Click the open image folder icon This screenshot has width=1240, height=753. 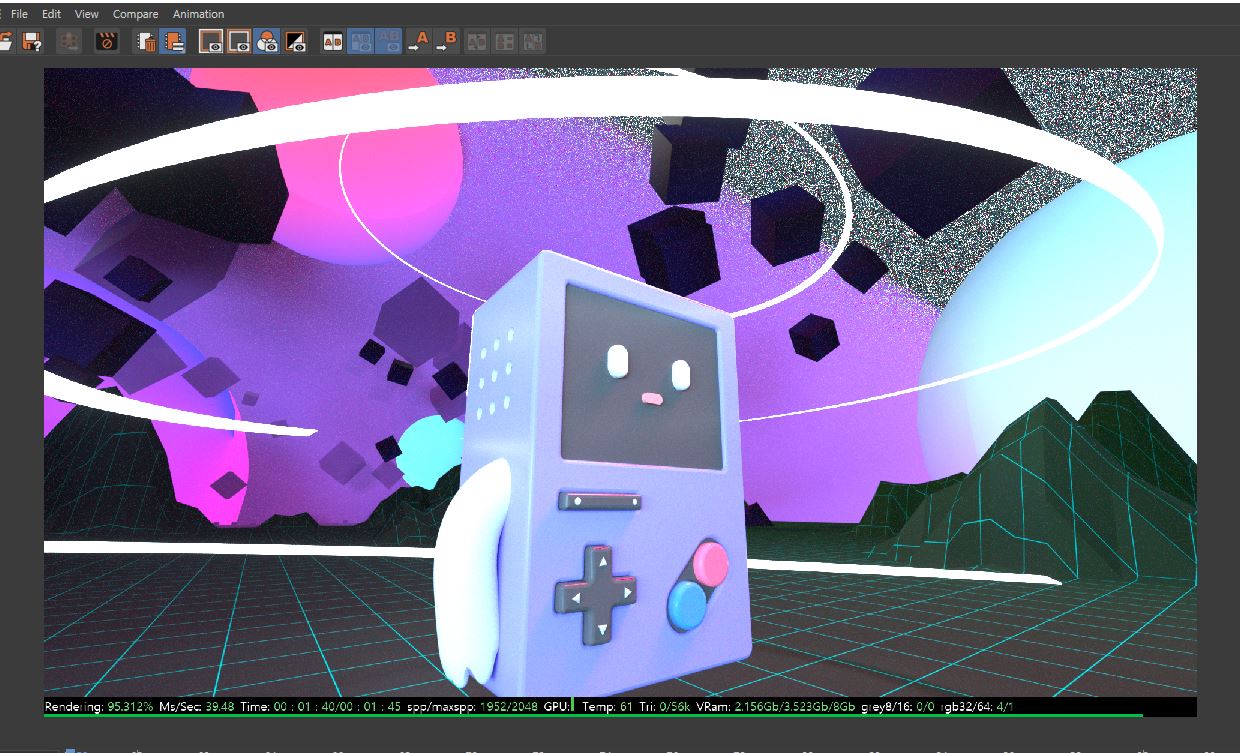[5, 42]
